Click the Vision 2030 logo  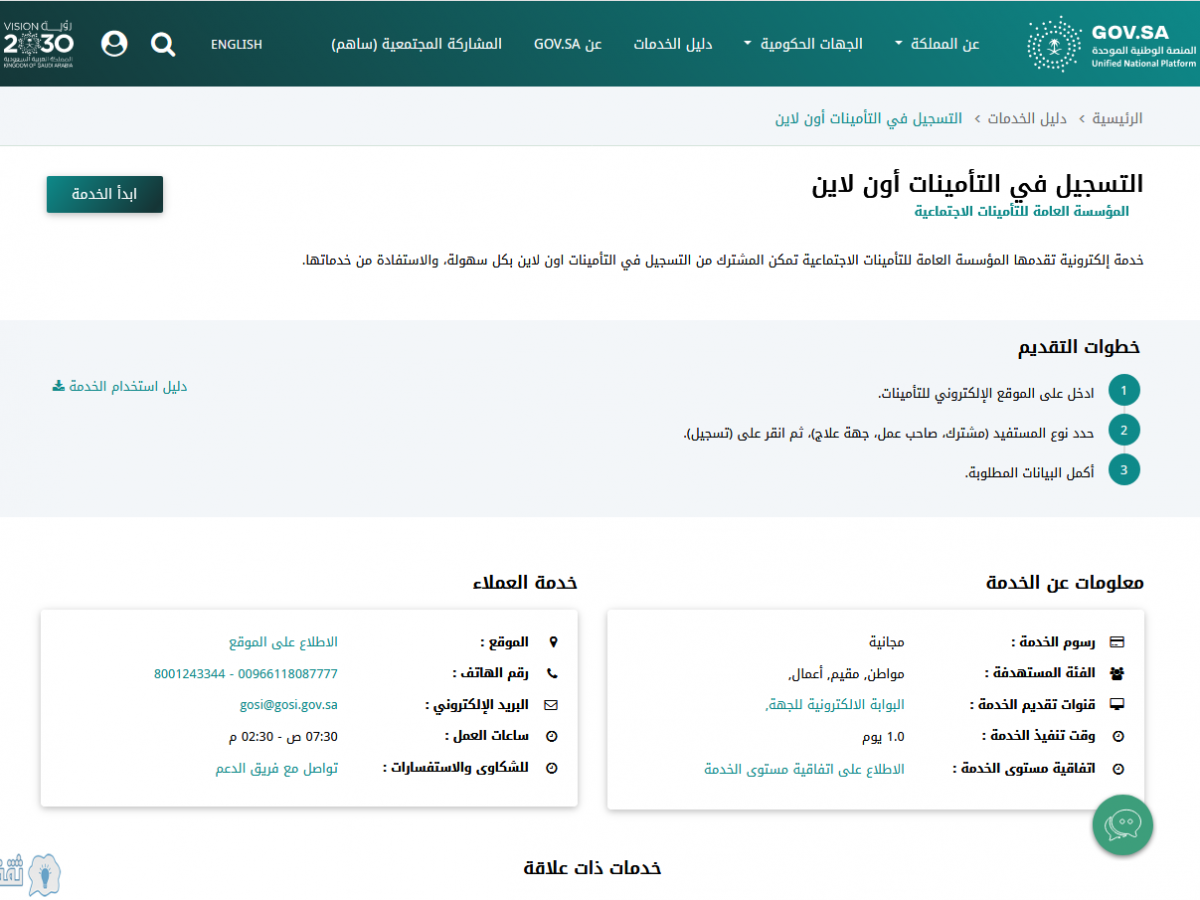[38, 42]
